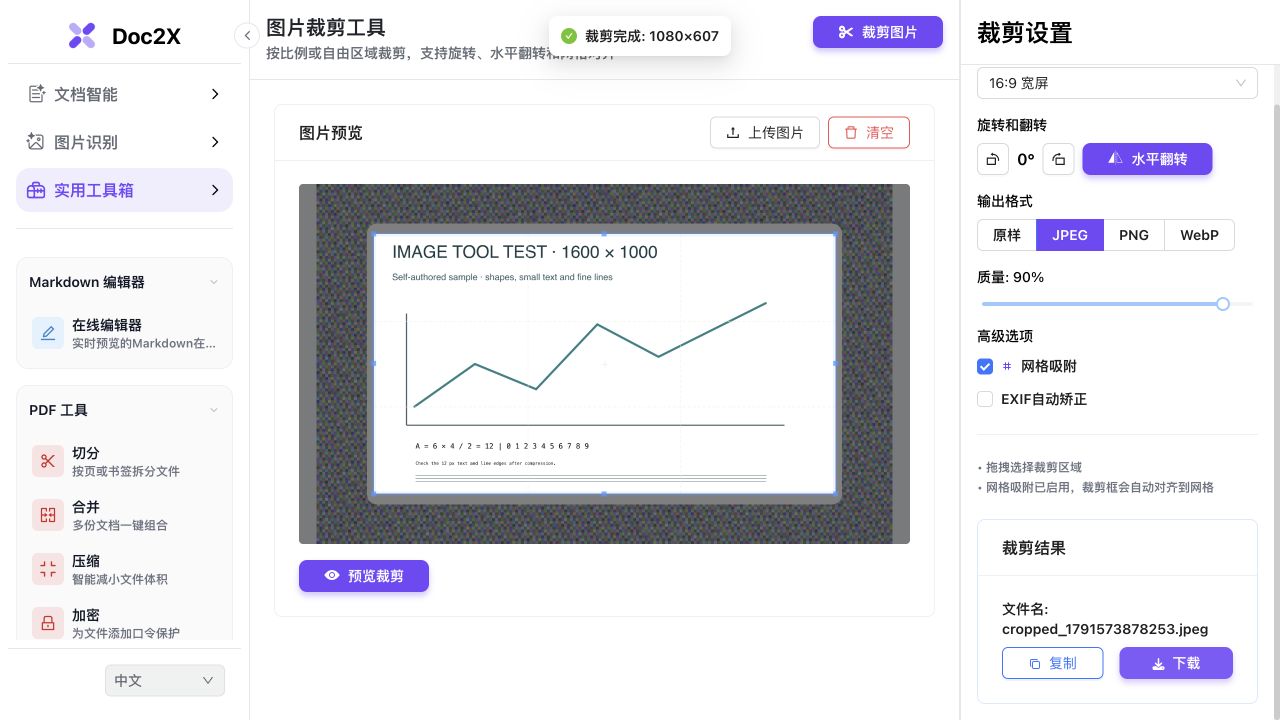The width and height of the screenshot is (1280, 720).
Task: Expand 图片识别 menu chevron
Action: click(215, 142)
